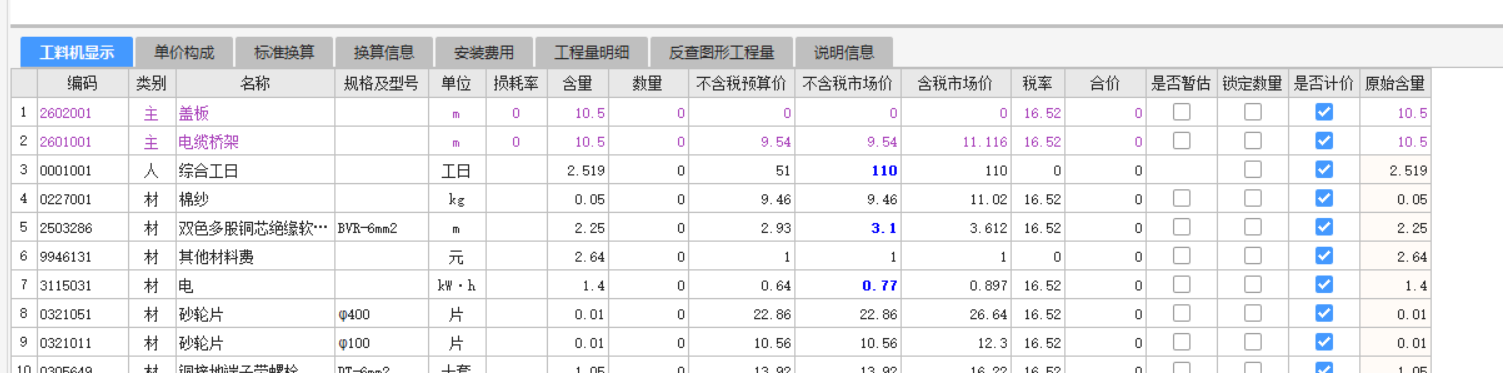Enable 锁定数量 for 棉纱 row
This screenshot has height=373, width=1503.
[1253, 199]
